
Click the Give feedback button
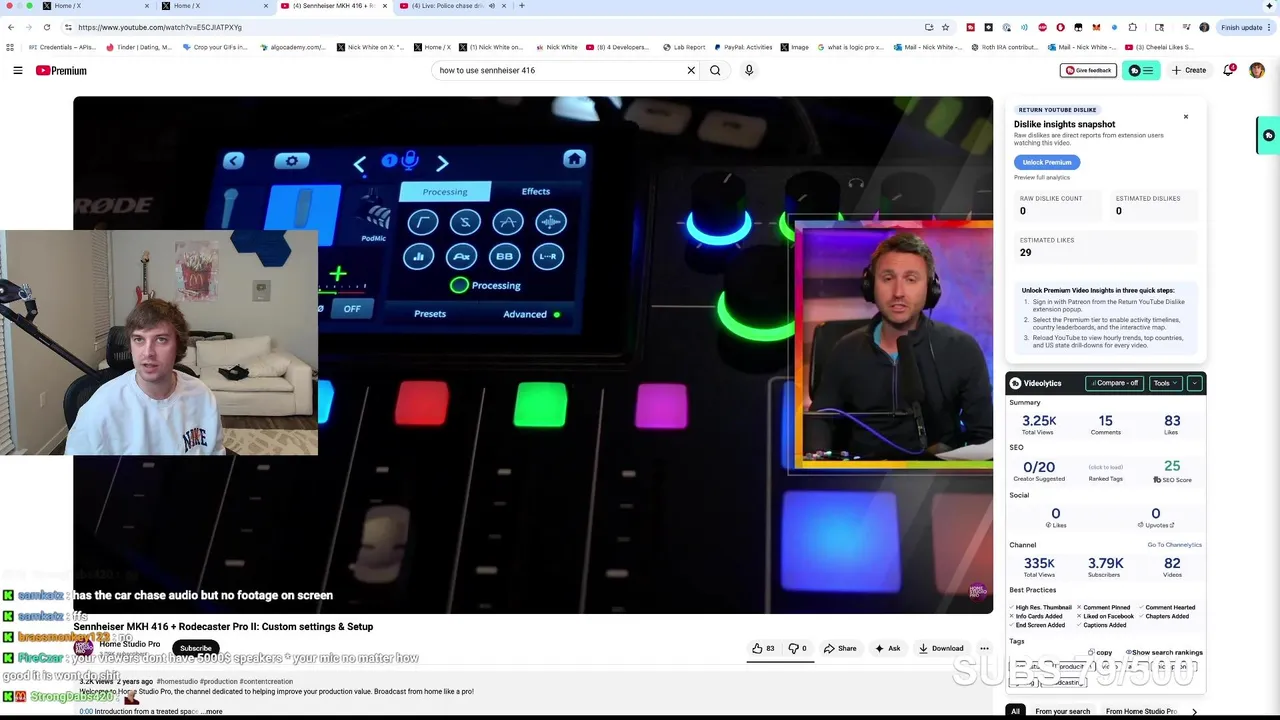click(1088, 70)
